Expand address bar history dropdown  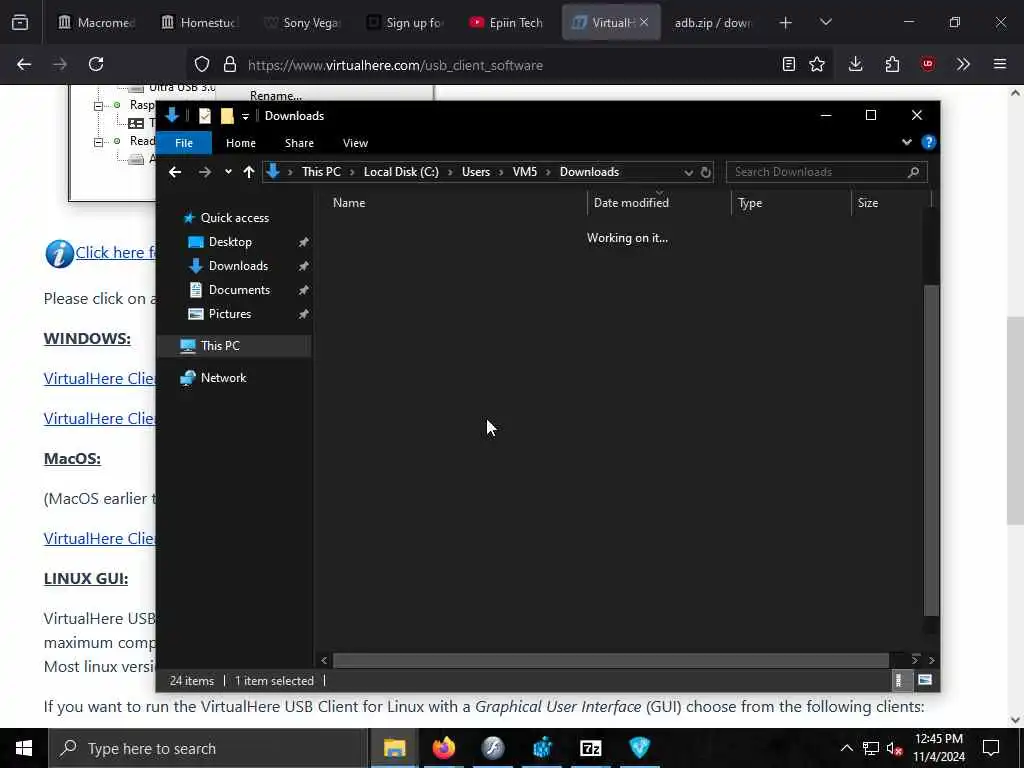tap(688, 172)
